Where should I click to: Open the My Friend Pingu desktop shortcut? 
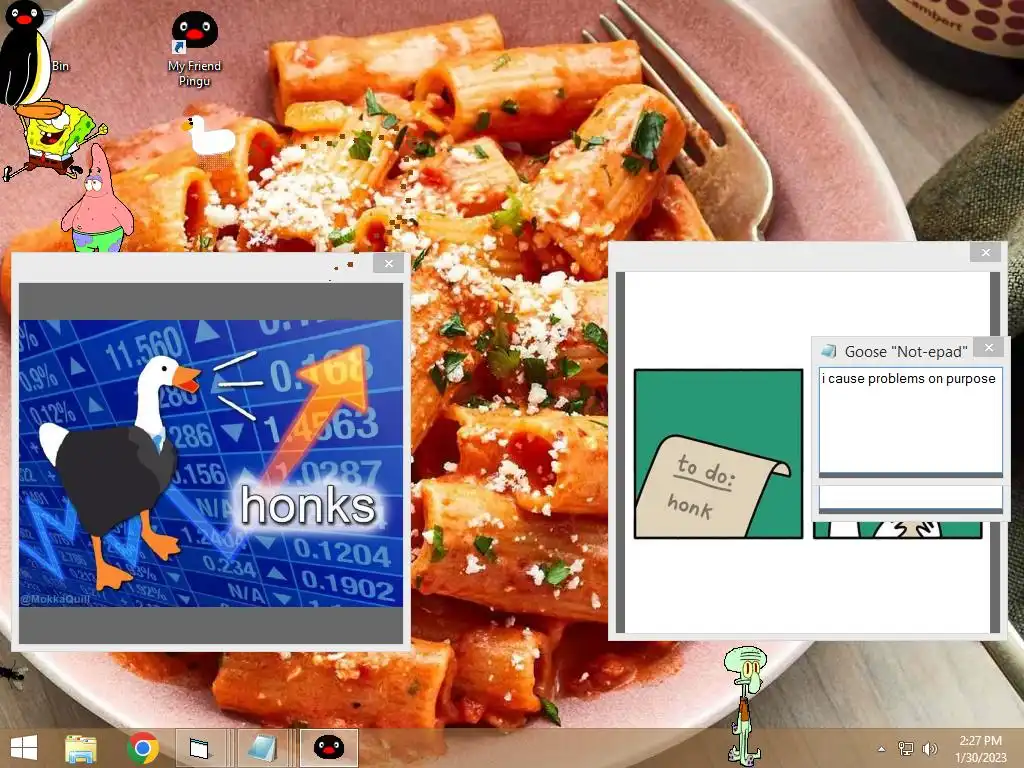[x=194, y=48]
